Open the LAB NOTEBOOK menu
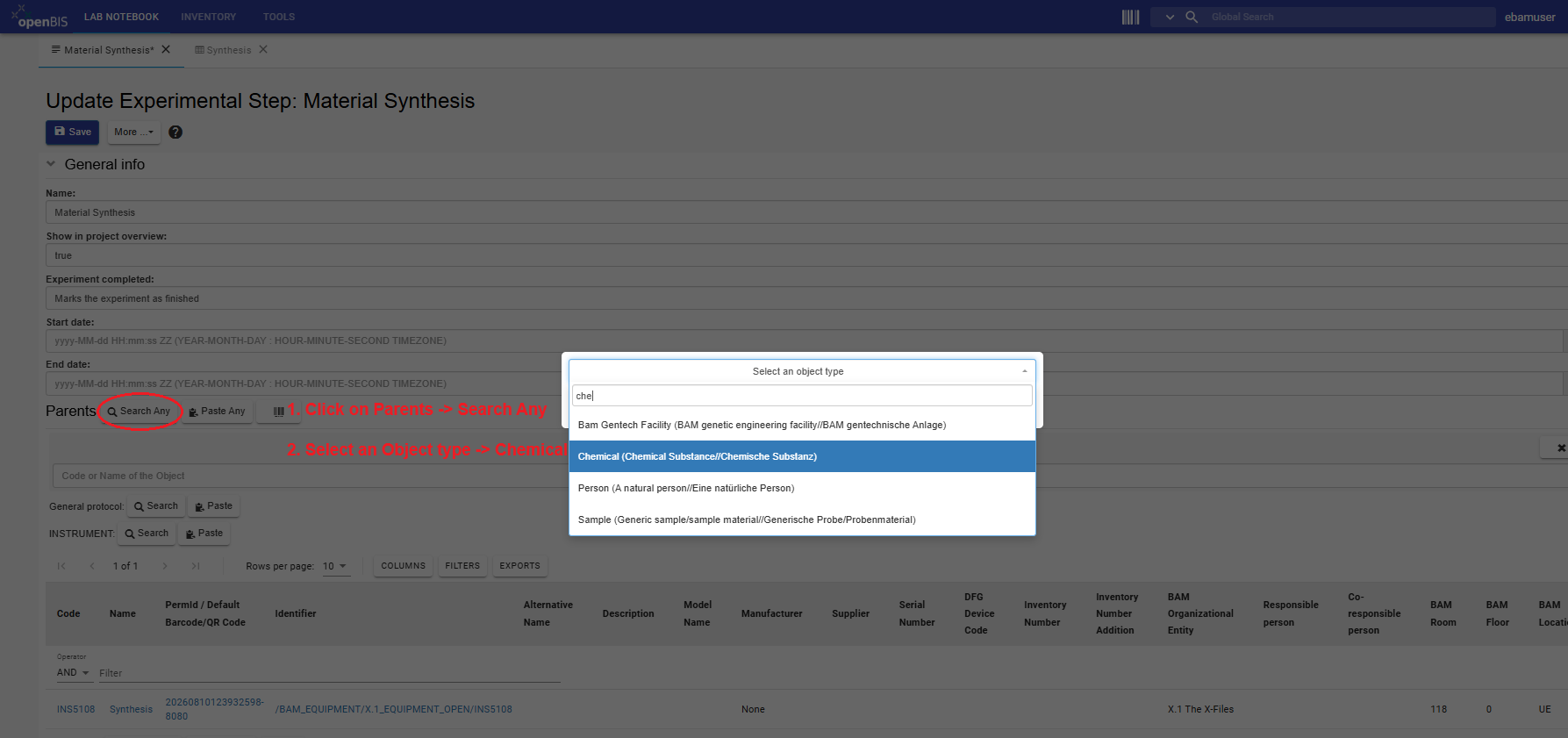 (x=121, y=17)
